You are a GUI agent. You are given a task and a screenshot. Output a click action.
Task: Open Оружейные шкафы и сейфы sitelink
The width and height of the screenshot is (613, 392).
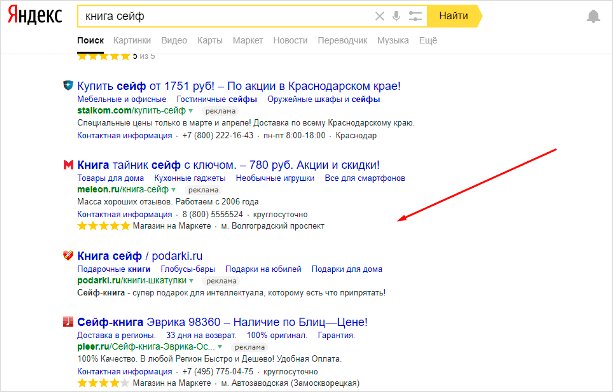324,99
